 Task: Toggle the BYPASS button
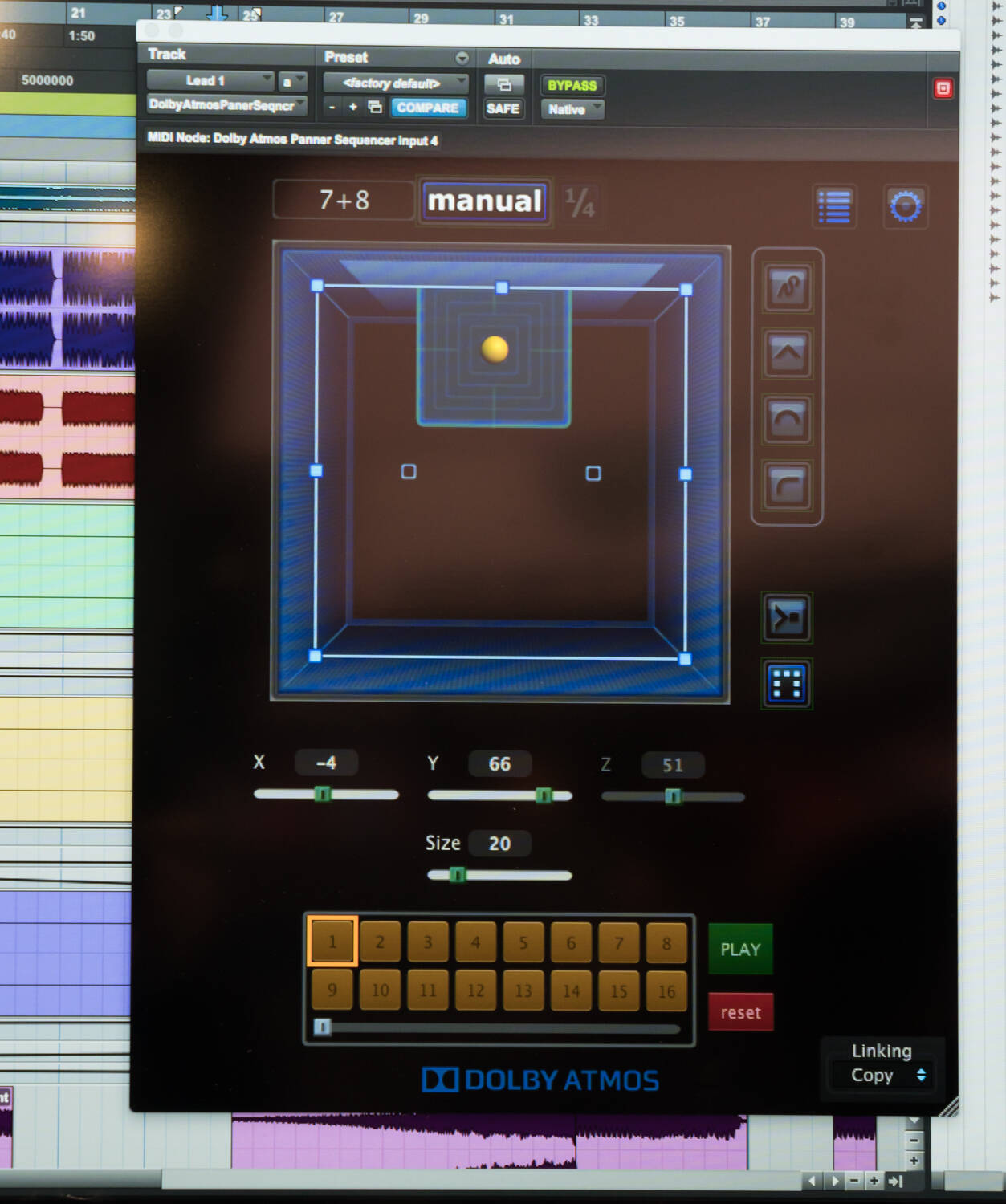click(x=572, y=85)
